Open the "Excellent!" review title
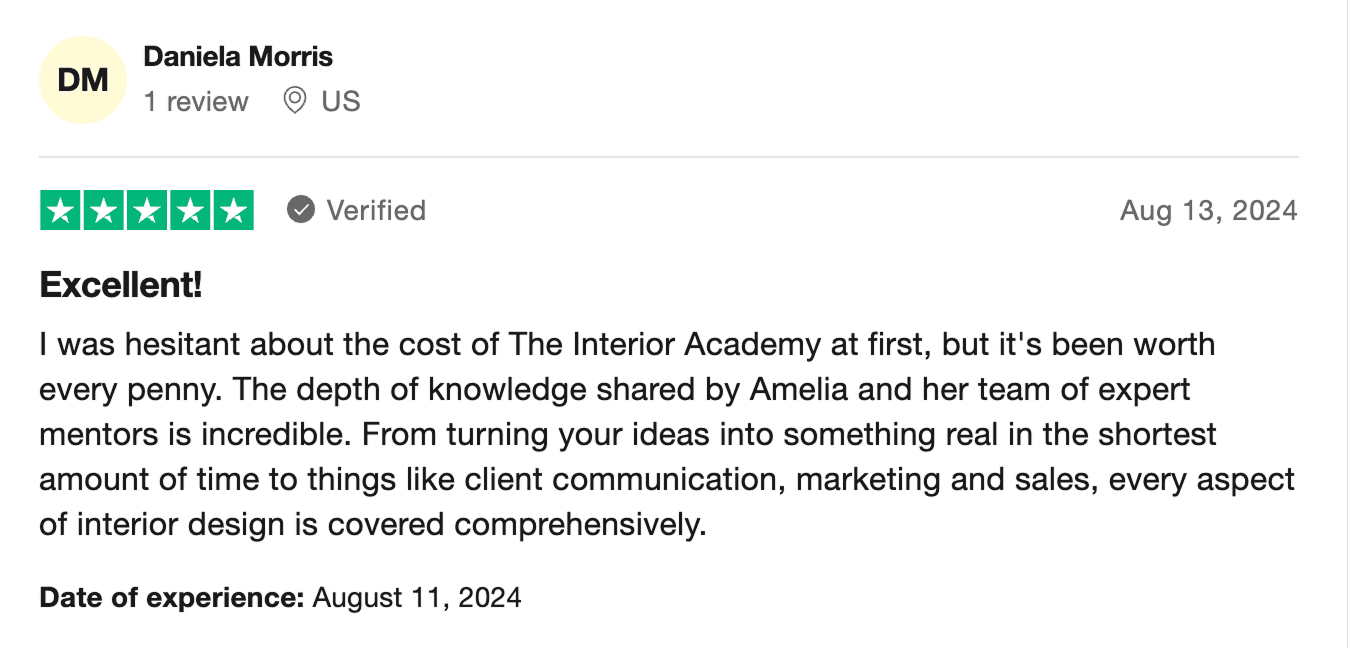1348x648 pixels. click(x=121, y=285)
